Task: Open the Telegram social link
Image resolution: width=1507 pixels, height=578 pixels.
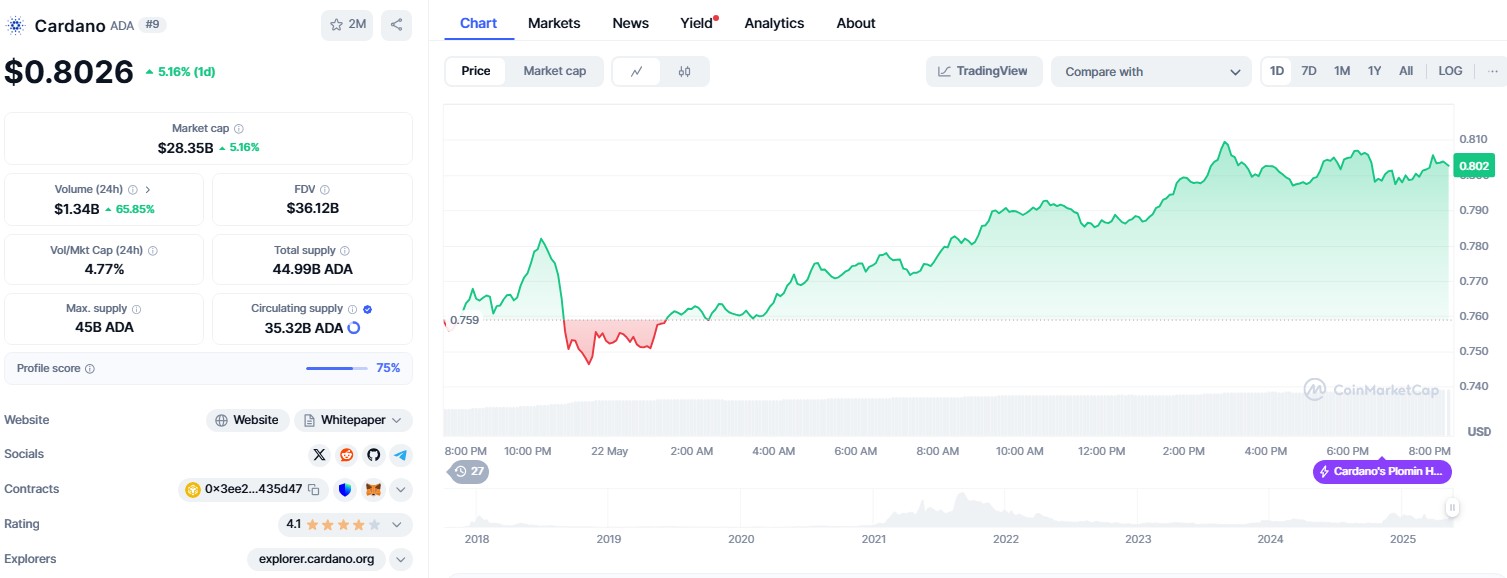Action: [x=400, y=455]
